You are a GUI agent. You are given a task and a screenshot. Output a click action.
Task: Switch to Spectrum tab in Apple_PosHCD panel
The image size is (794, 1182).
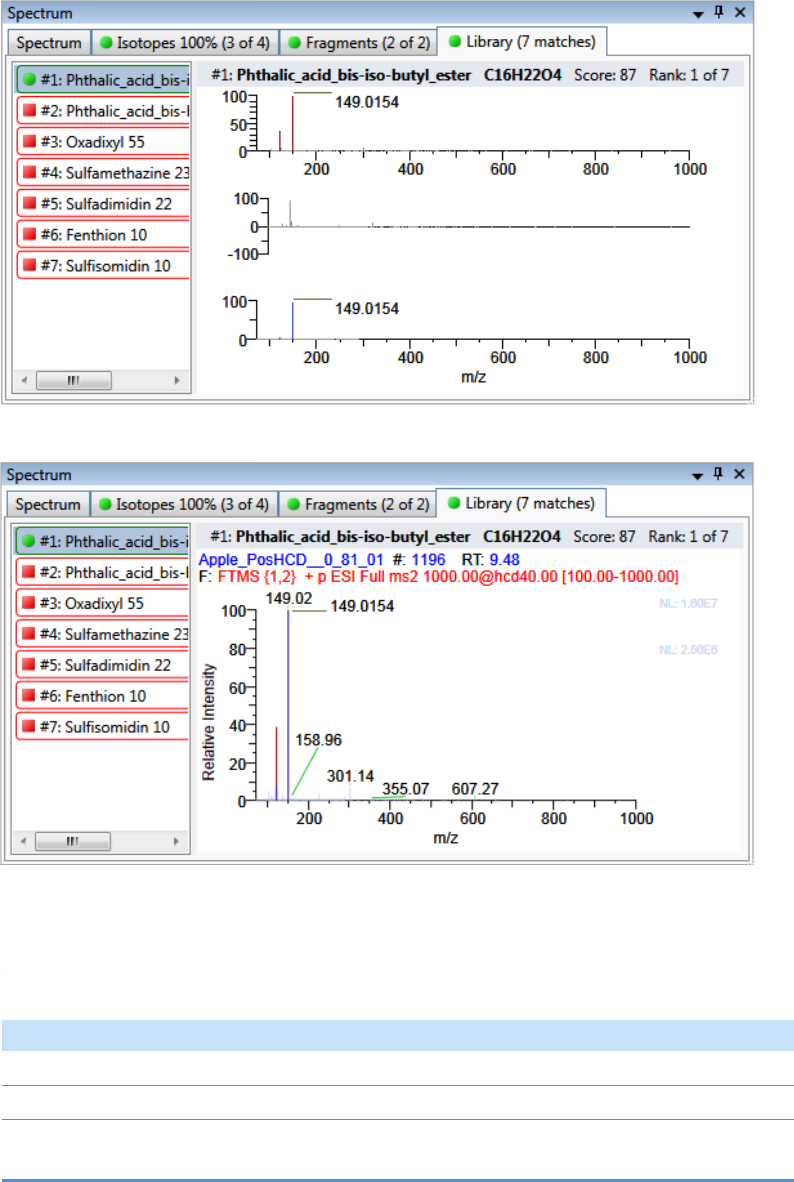click(x=48, y=504)
